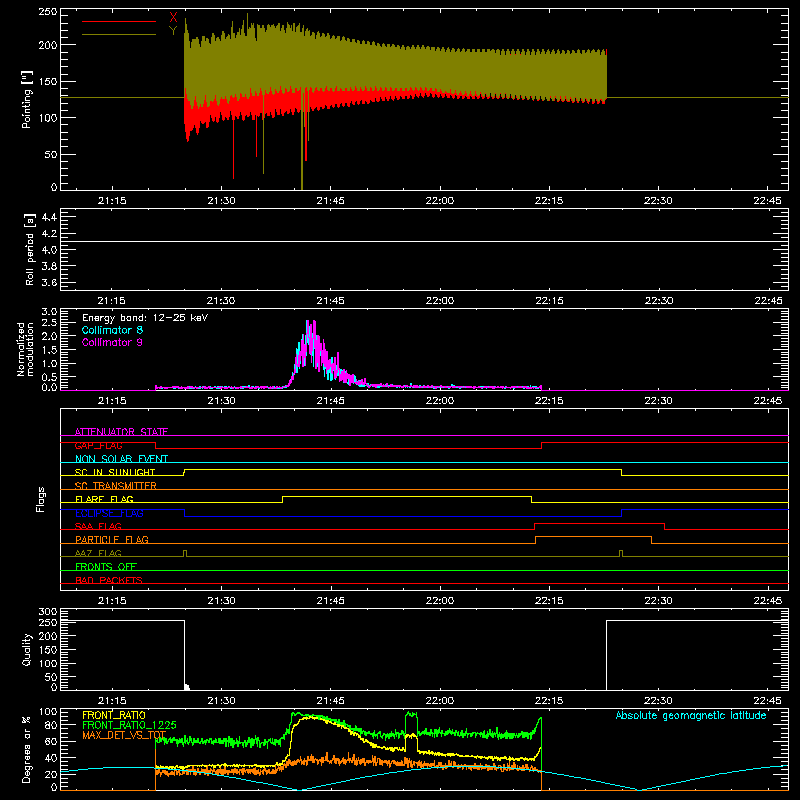Click the AAZ_FLAG label
800x800 pixels.
[98, 553]
